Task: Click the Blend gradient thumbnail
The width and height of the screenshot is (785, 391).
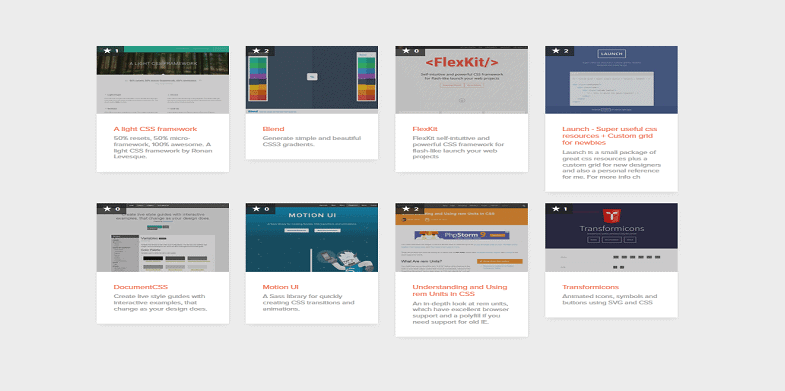Action: point(312,80)
